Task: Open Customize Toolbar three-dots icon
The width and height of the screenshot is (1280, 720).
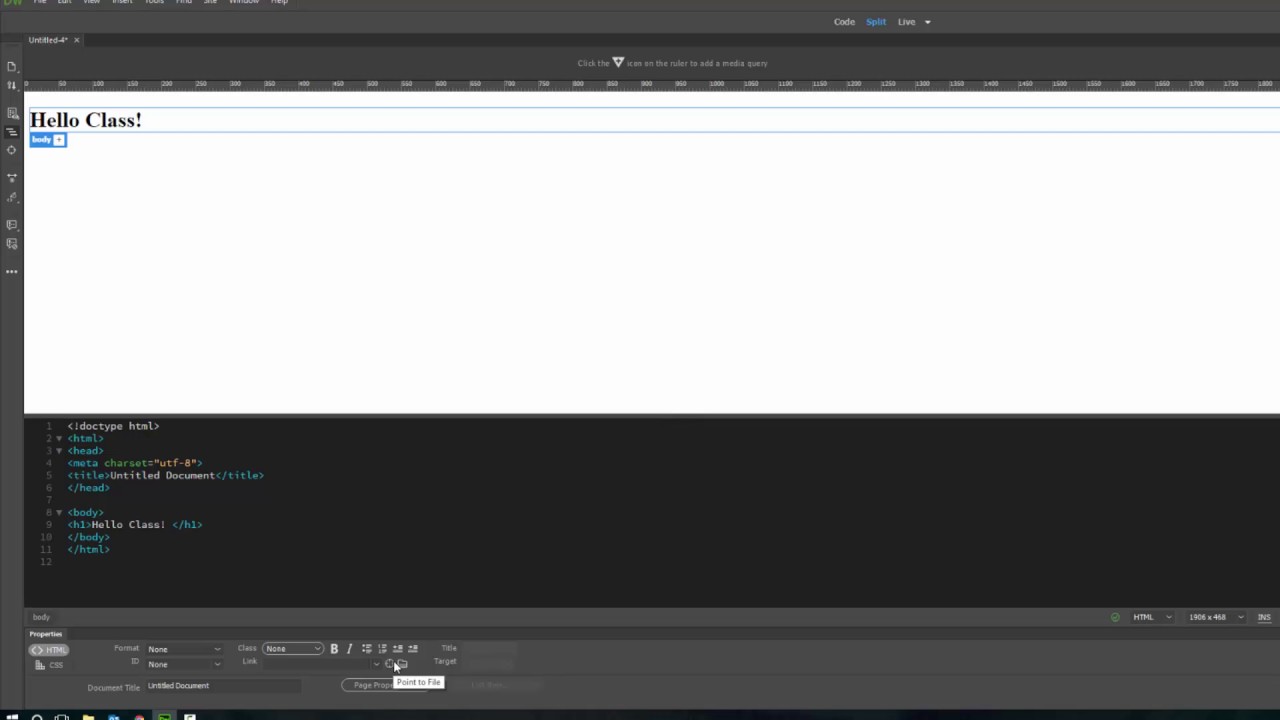Action: [x=12, y=271]
